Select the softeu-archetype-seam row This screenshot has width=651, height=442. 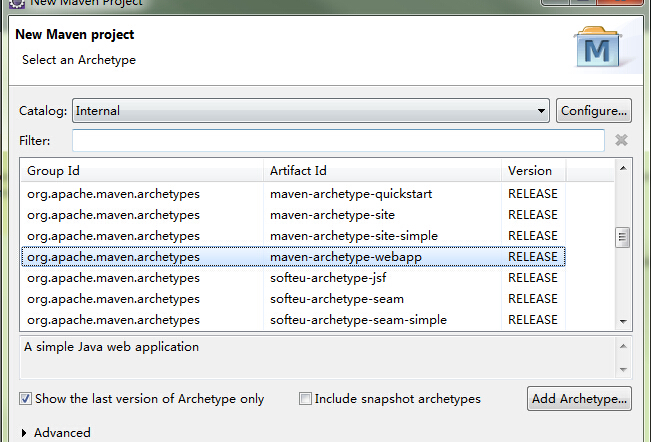[293, 299]
